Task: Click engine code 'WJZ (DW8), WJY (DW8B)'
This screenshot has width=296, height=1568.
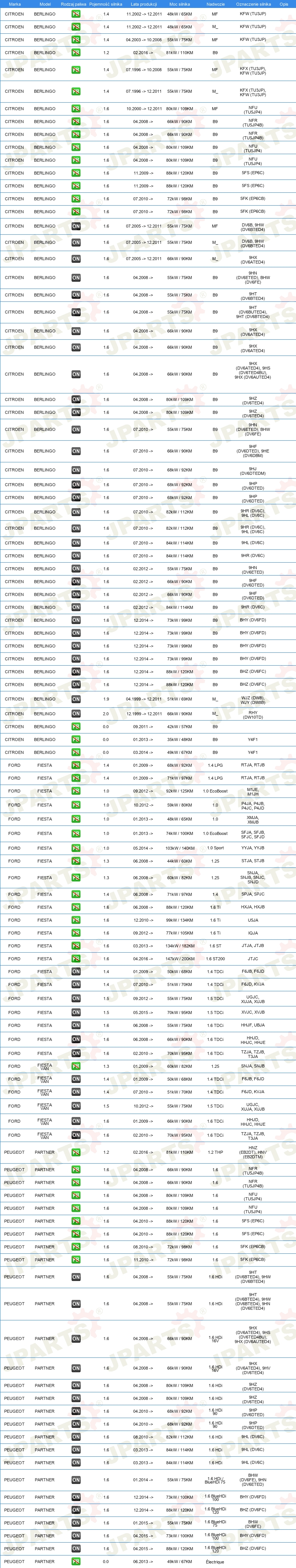Action: pyautogui.click(x=253, y=701)
